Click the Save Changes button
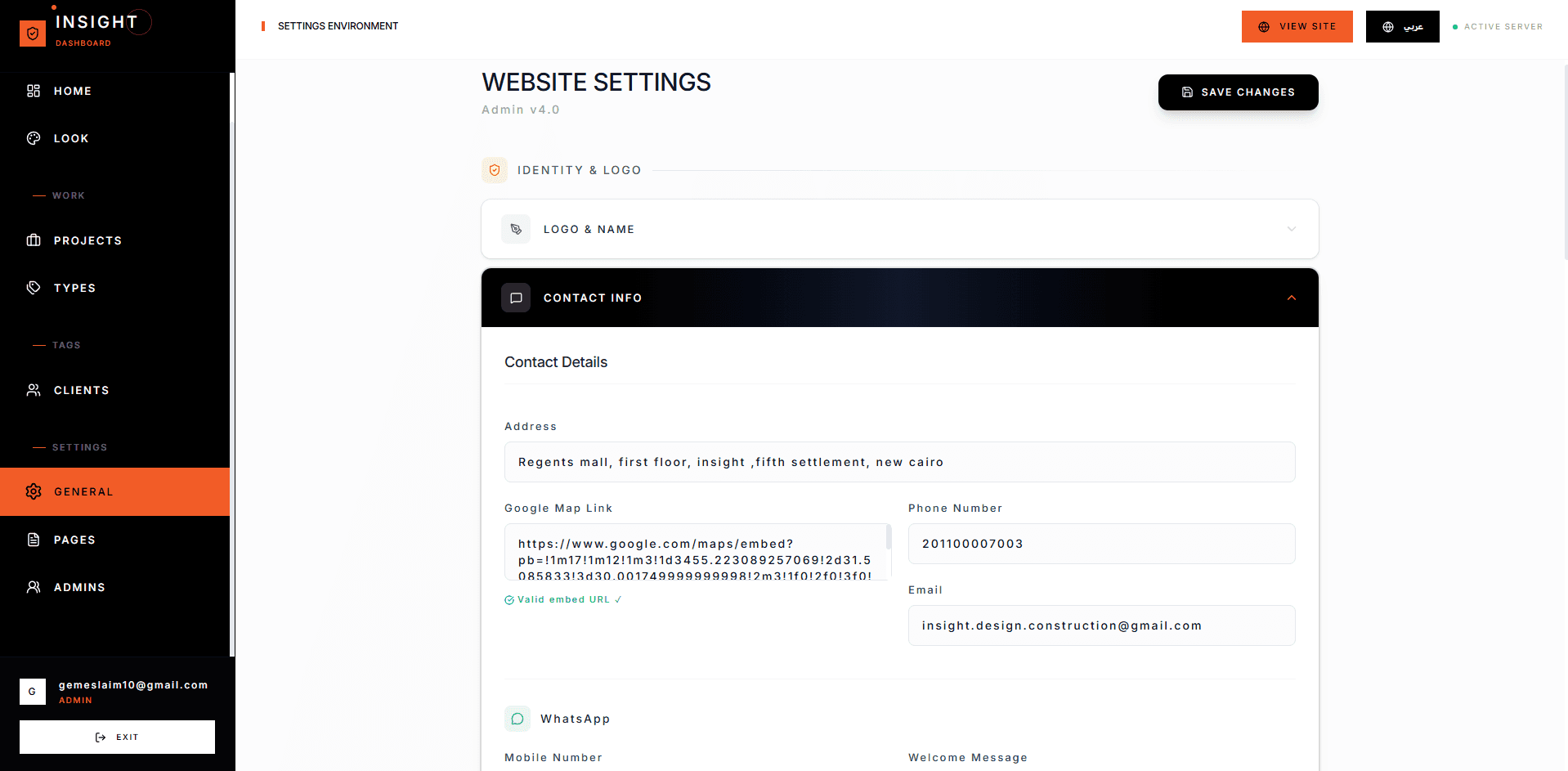 [1238, 92]
